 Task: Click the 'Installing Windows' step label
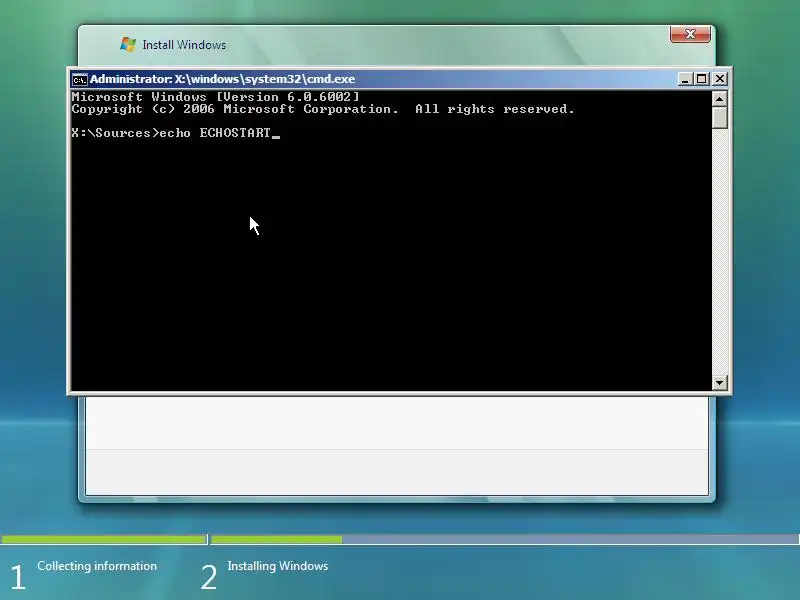(x=278, y=566)
